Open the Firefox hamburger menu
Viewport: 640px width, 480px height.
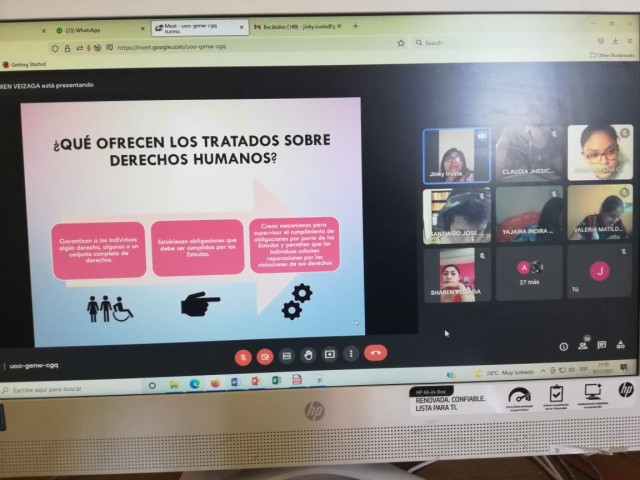(x=630, y=40)
